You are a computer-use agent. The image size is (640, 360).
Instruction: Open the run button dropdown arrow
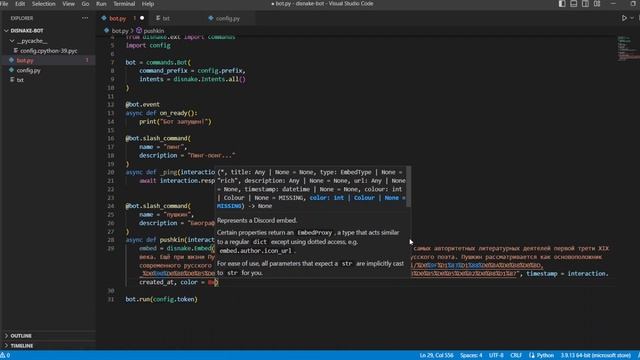coord(632,18)
